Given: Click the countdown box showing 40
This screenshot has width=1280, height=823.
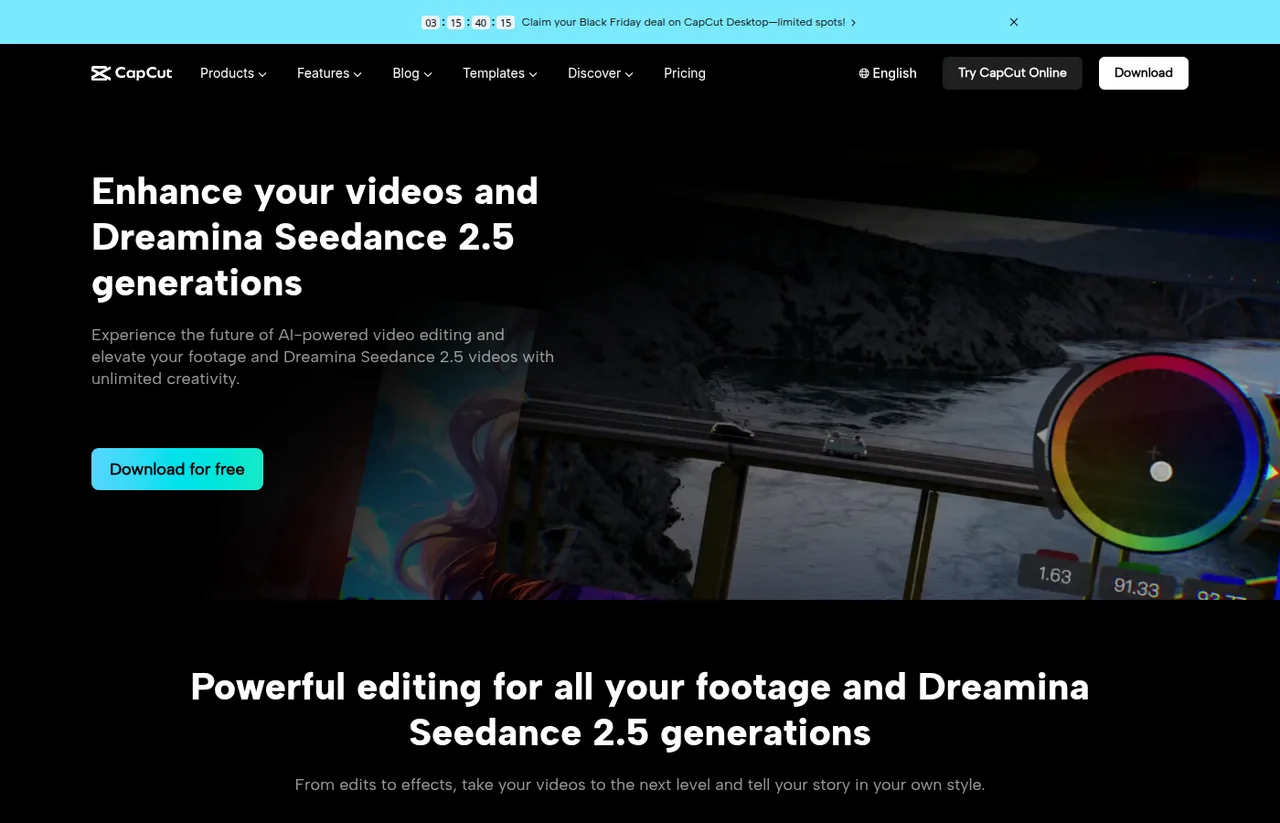Looking at the screenshot, I should (481, 22).
